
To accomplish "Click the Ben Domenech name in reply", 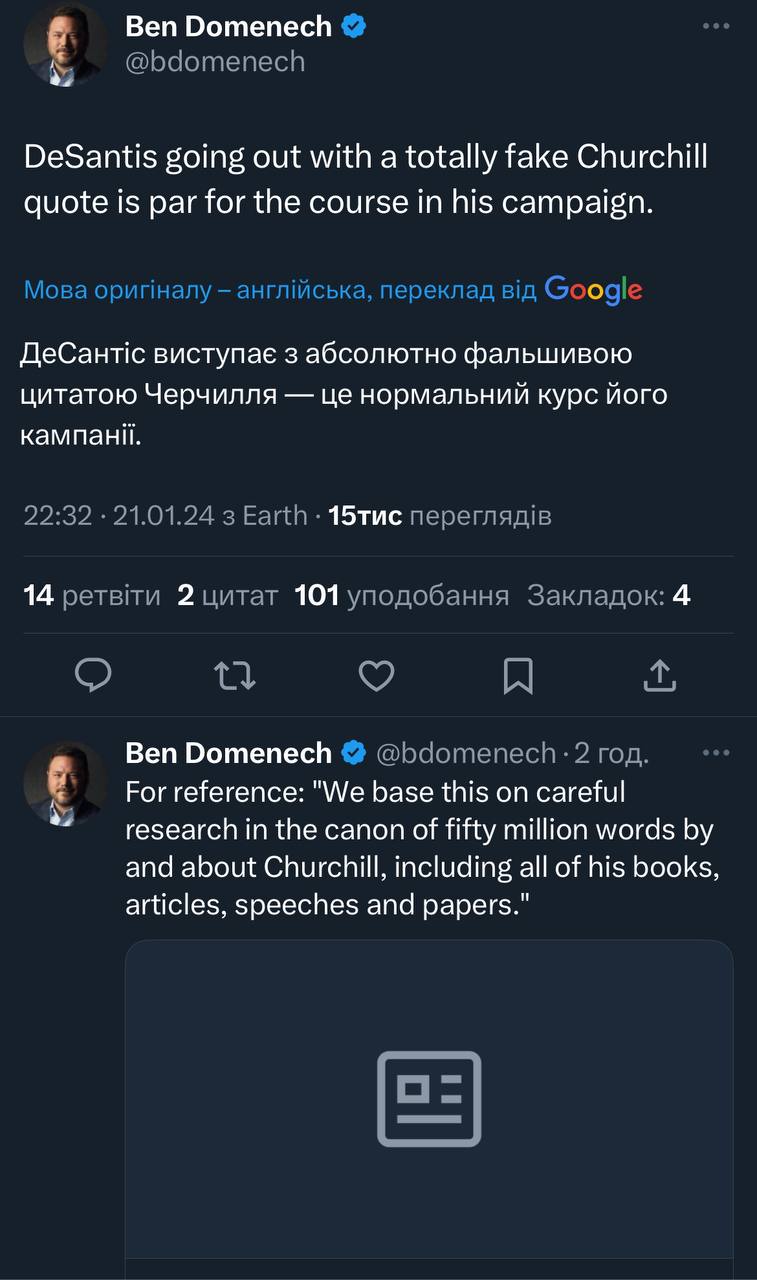I will (x=228, y=753).
